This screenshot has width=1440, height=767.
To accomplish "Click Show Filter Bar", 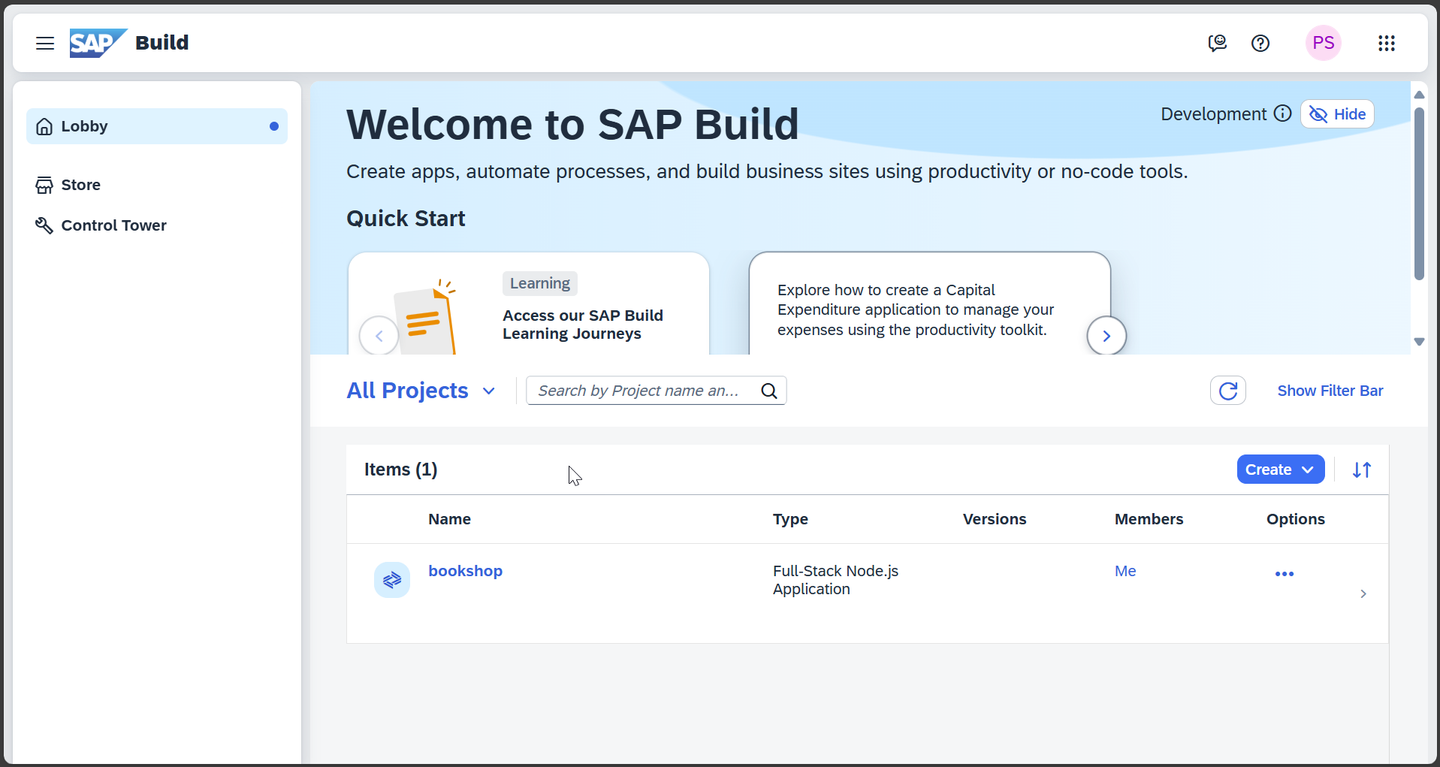I will (x=1330, y=391).
